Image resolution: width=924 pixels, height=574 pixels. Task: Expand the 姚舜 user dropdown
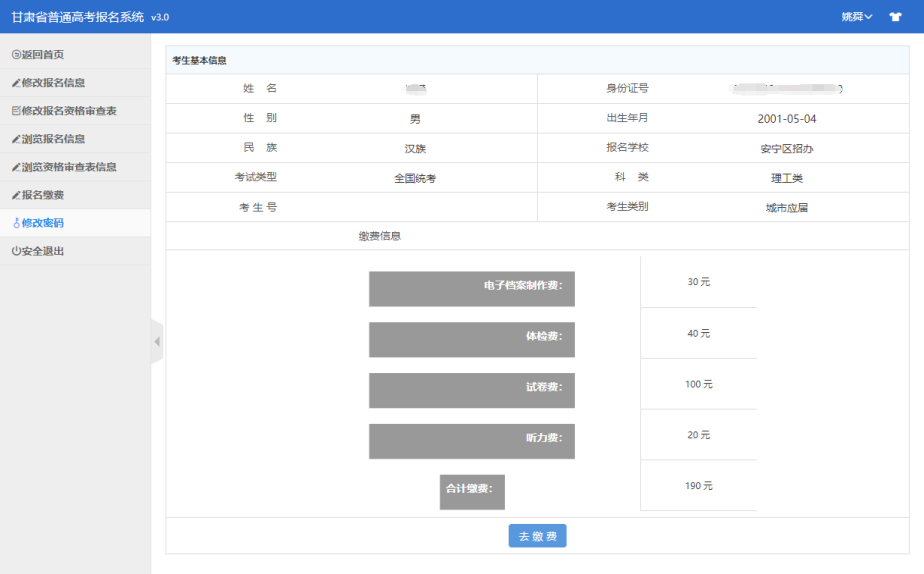coord(857,17)
